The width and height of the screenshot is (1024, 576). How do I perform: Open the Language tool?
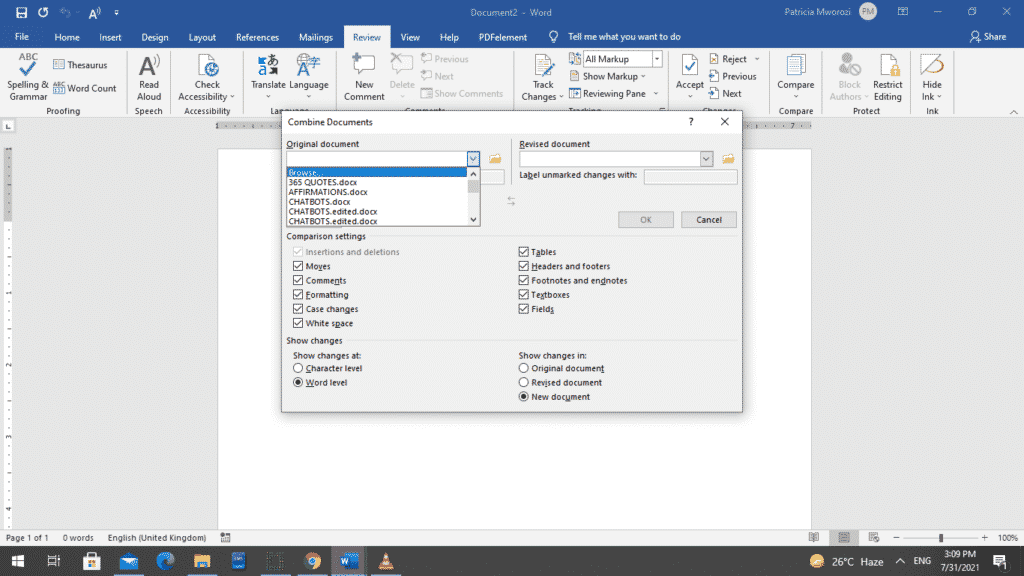tap(308, 77)
